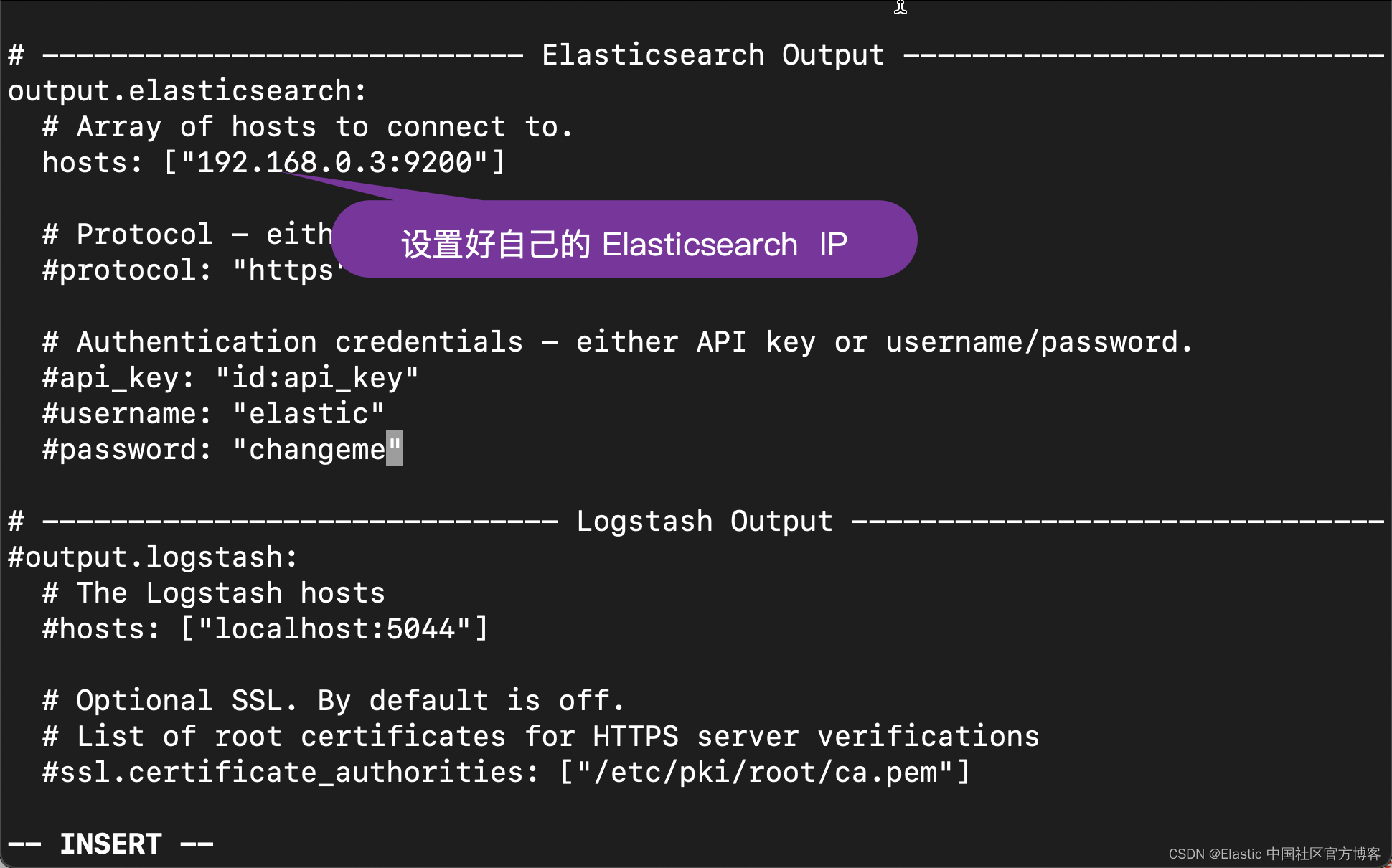Click the #protocol setting line
The image size is (1392, 868).
pyautogui.click(x=187, y=270)
